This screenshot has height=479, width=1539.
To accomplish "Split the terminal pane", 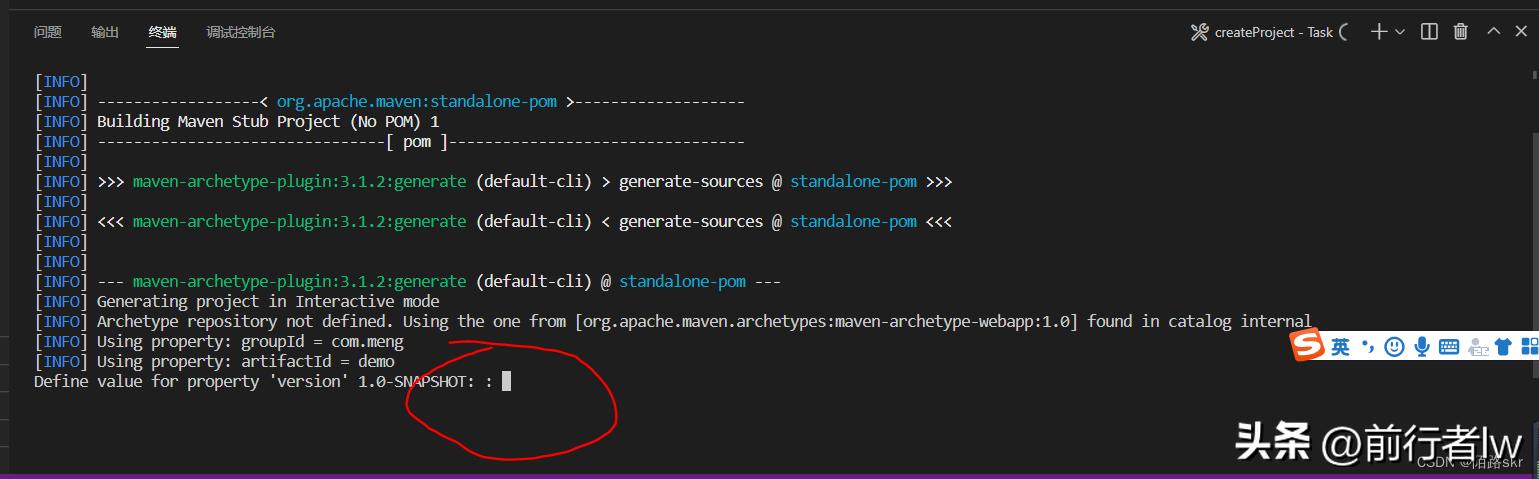I will coord(1430,32).
